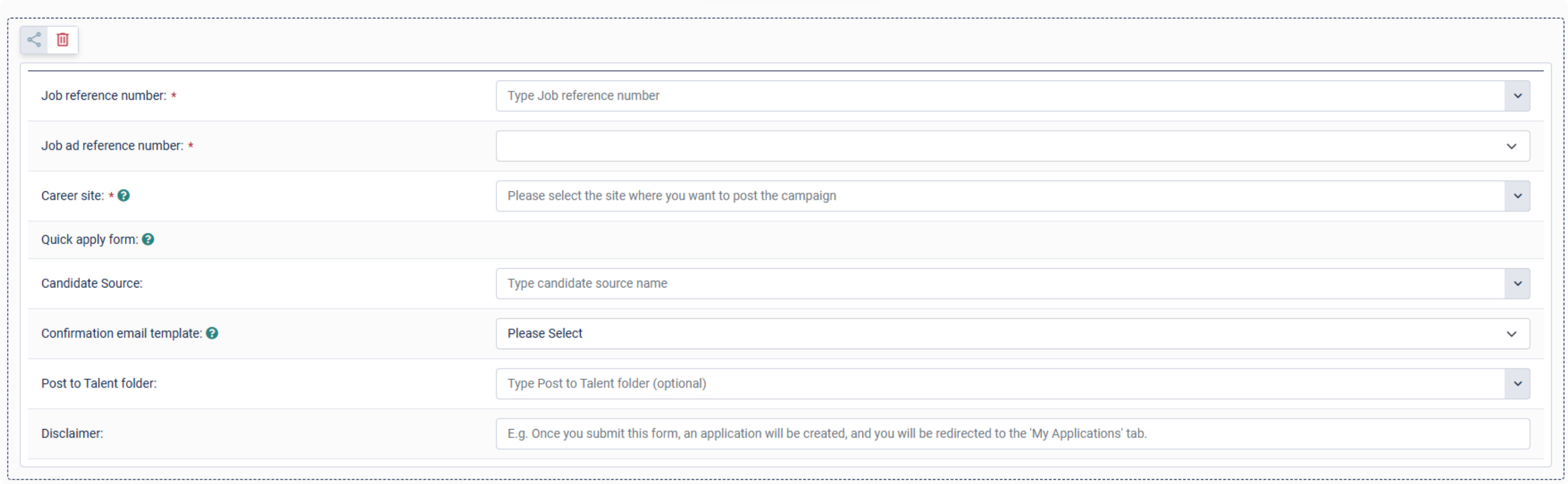The image size is (1568, 484).
Task: Click the red trash delete icon
Action: [x=63, y=40]
